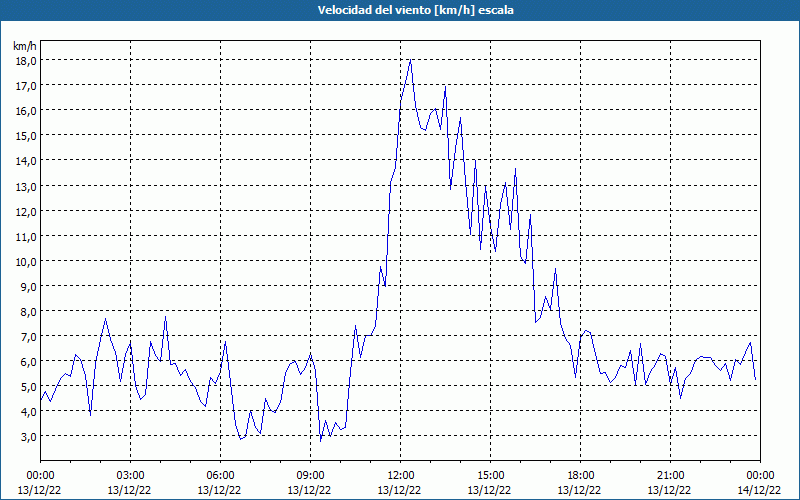Click the 18,0 km/h peak of the wind curve
This screenshot has height=500, width=800.
pyautogui.click(x=410, y=60)
